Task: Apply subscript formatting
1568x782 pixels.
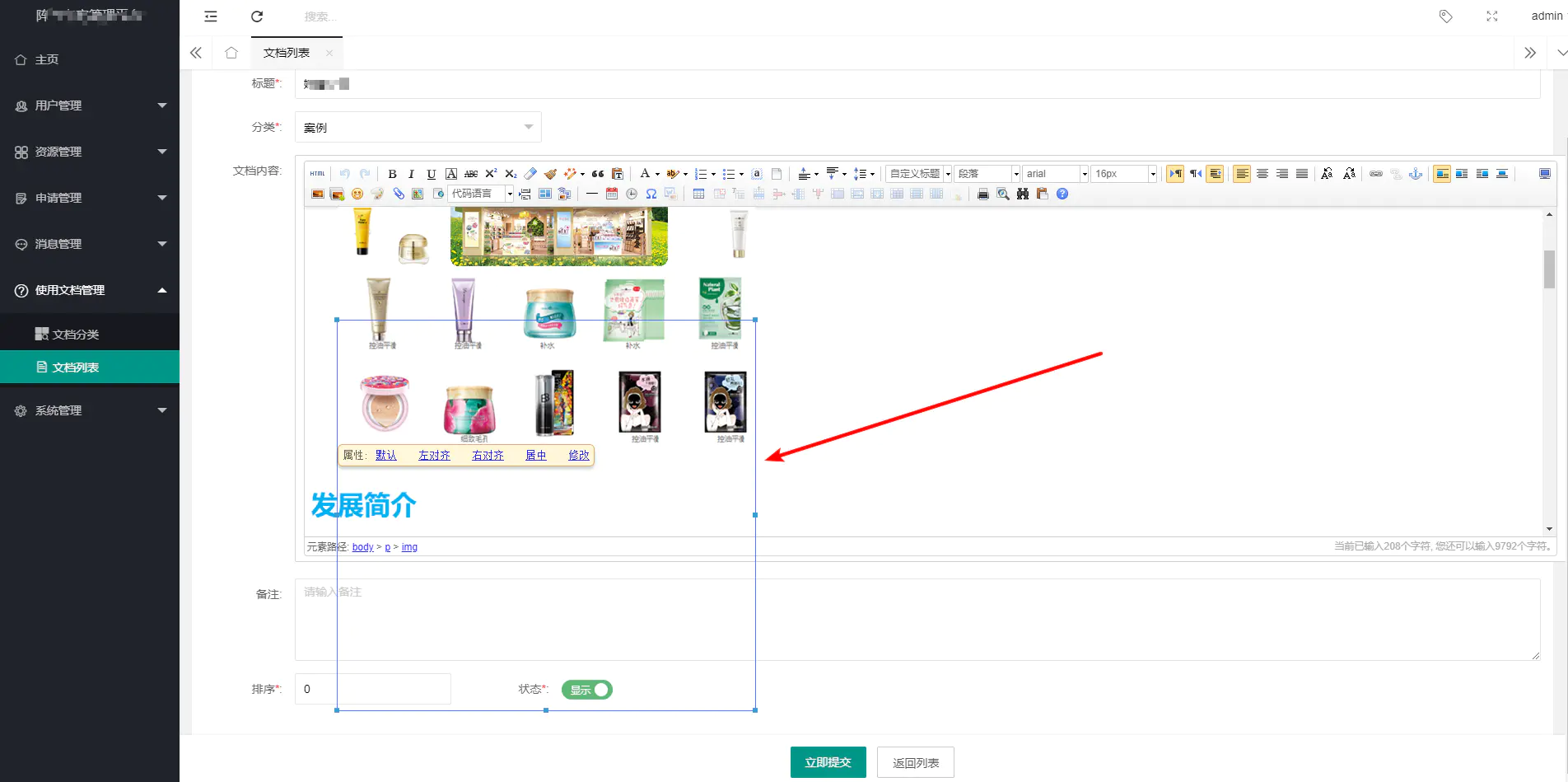Action: tap(511, 174)
